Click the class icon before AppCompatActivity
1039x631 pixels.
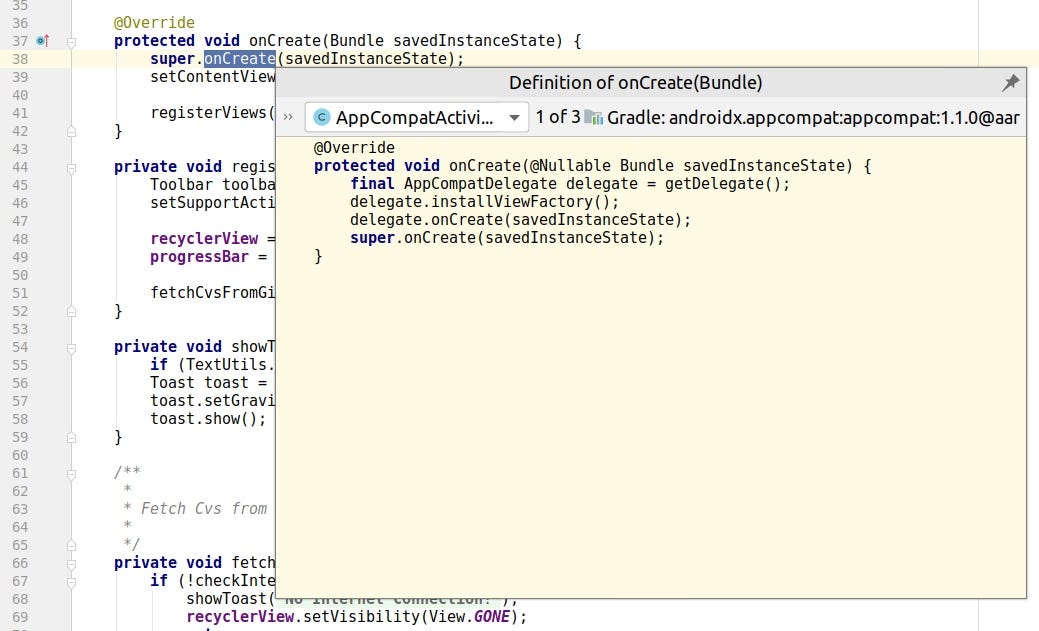point(320,117)
